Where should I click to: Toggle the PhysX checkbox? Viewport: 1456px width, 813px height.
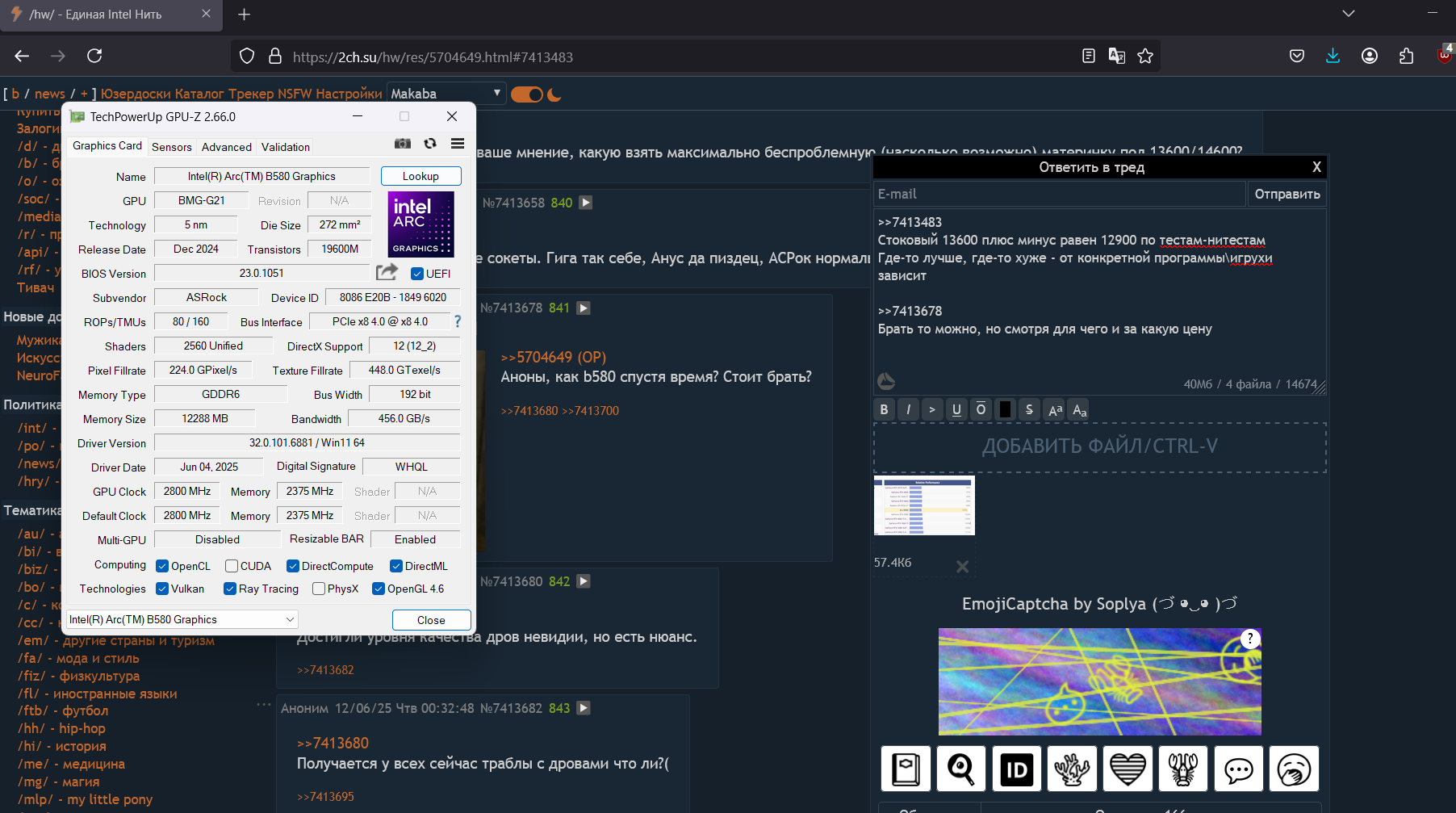[319, 589]
